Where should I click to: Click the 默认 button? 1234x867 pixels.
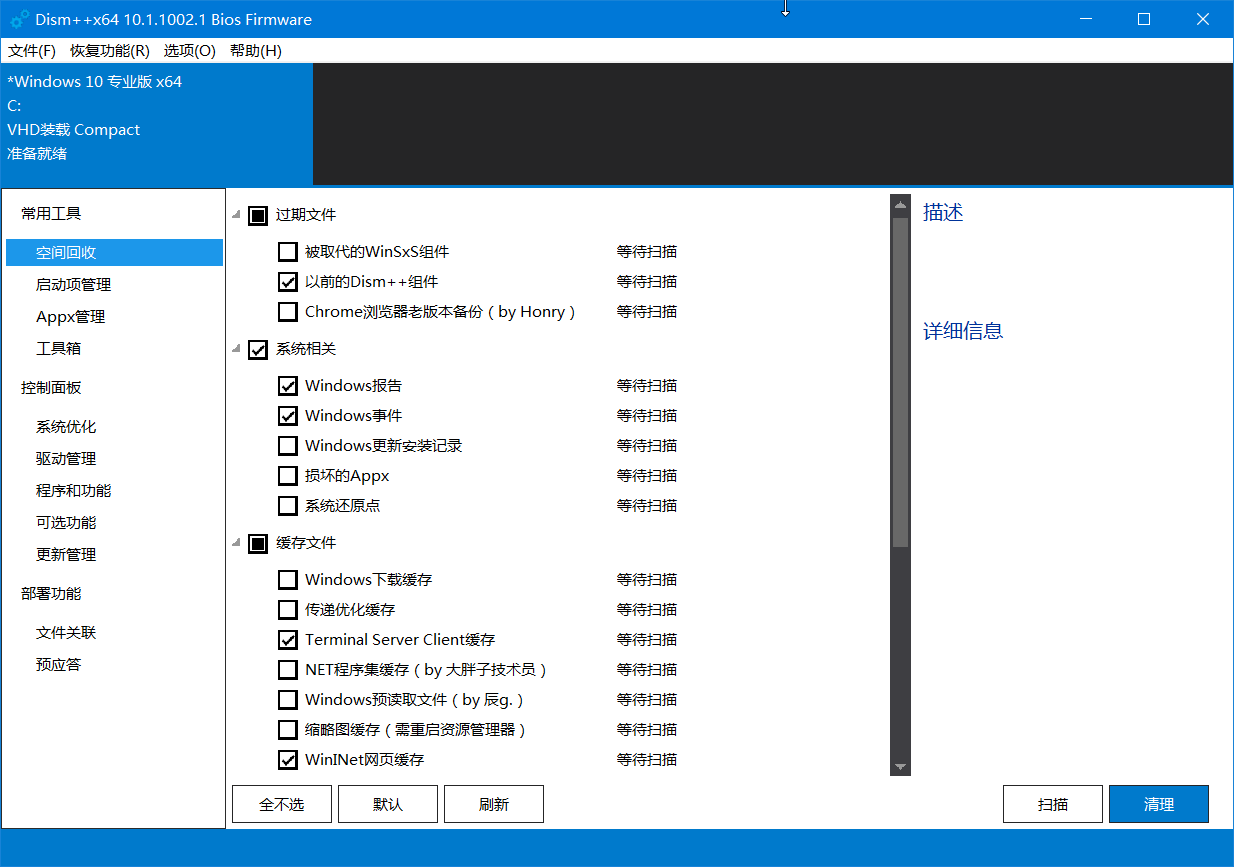(388, 804)
